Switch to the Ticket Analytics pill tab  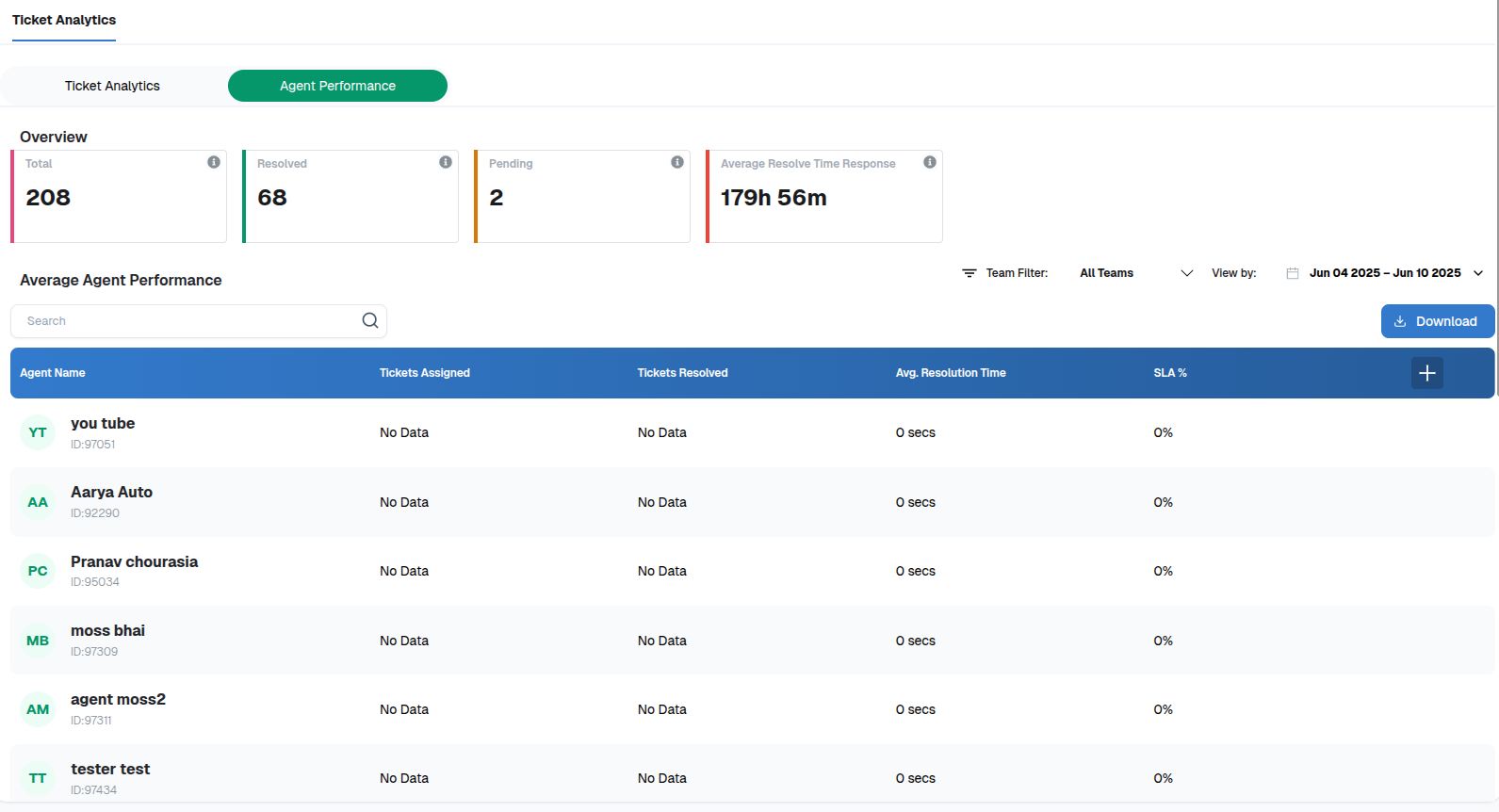[x=112, y=86]
